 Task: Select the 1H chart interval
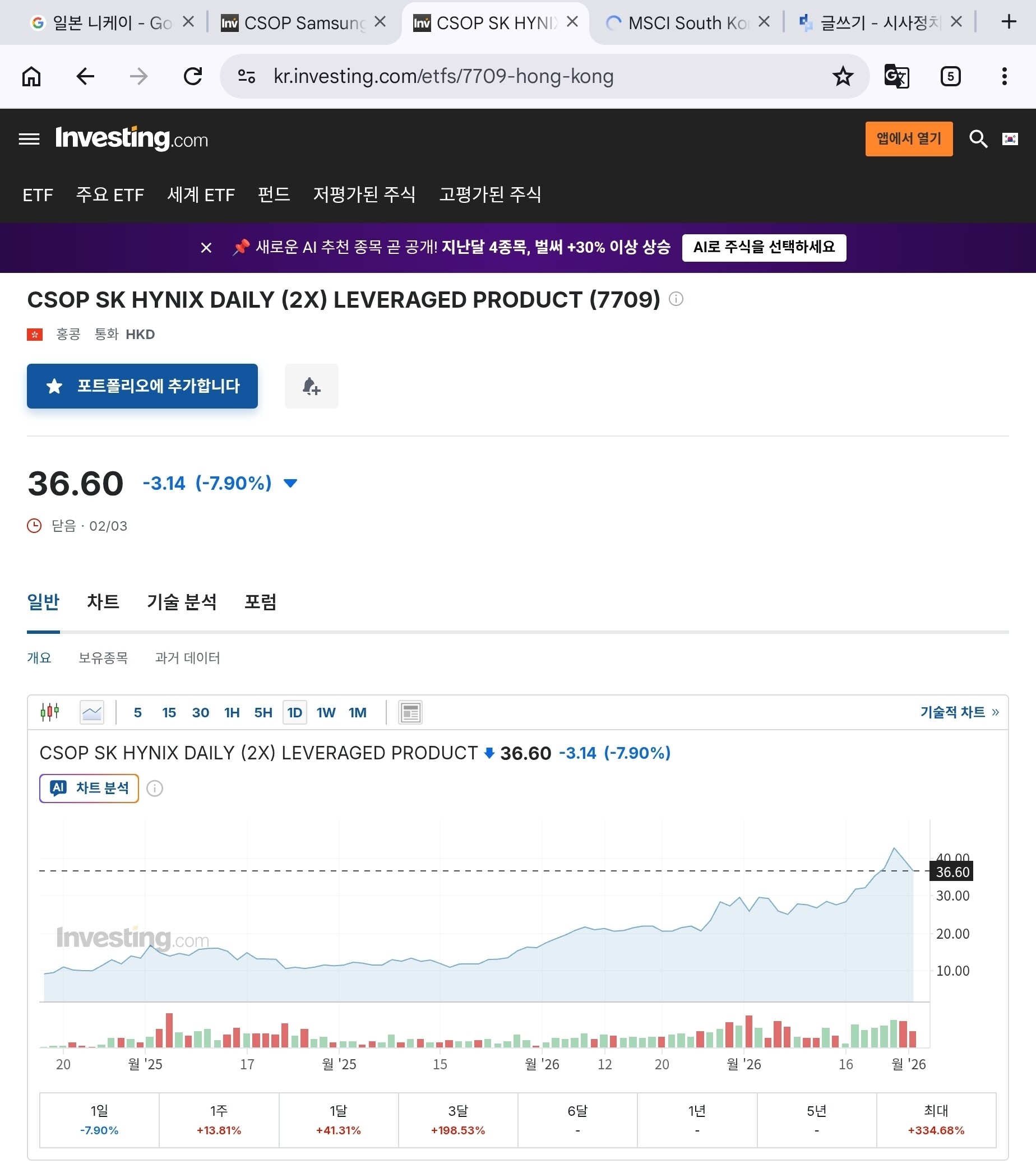(x=232, y=712)
